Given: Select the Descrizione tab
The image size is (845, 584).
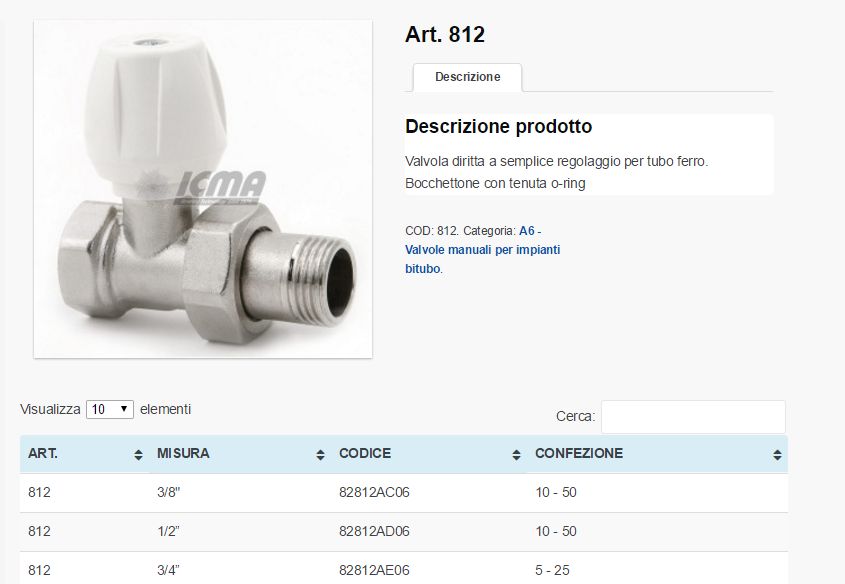Looking at the screenshot, I should [467, 77].
